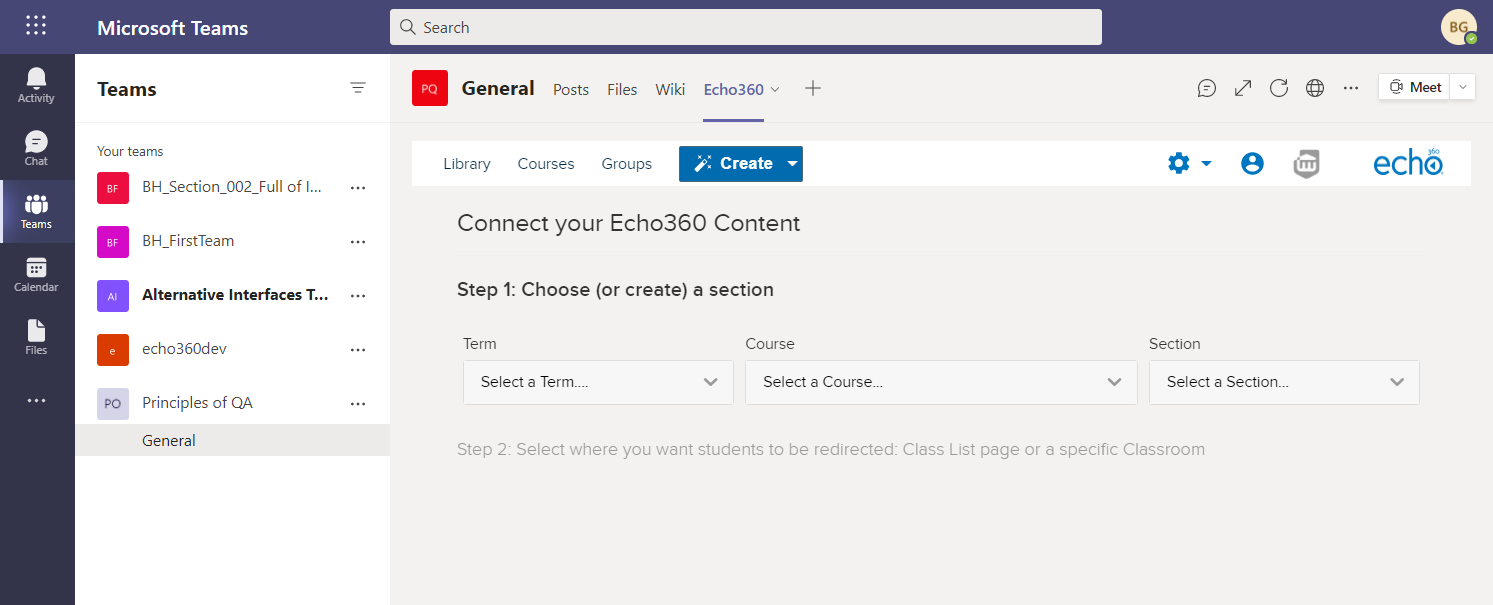Open the Echo360 Courses menu
The height and width of the screenshot is (605, 1493).
pyautogui.click(x=546, y=164)
